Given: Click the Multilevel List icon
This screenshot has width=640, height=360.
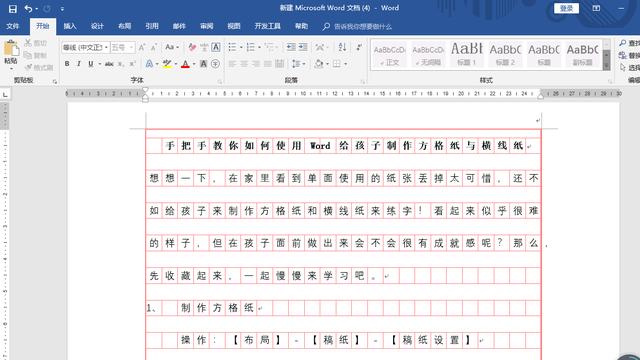Looking at the screenshot, I should pyautogui.click(x=269, y=47).
